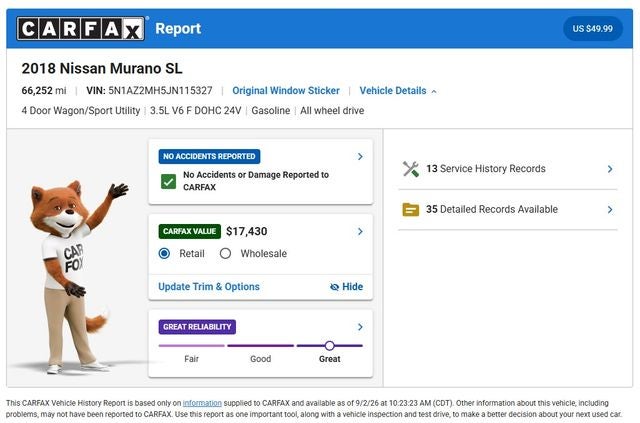Open 13 Service History Records row
640x423 pixels.
coord(508,169)
